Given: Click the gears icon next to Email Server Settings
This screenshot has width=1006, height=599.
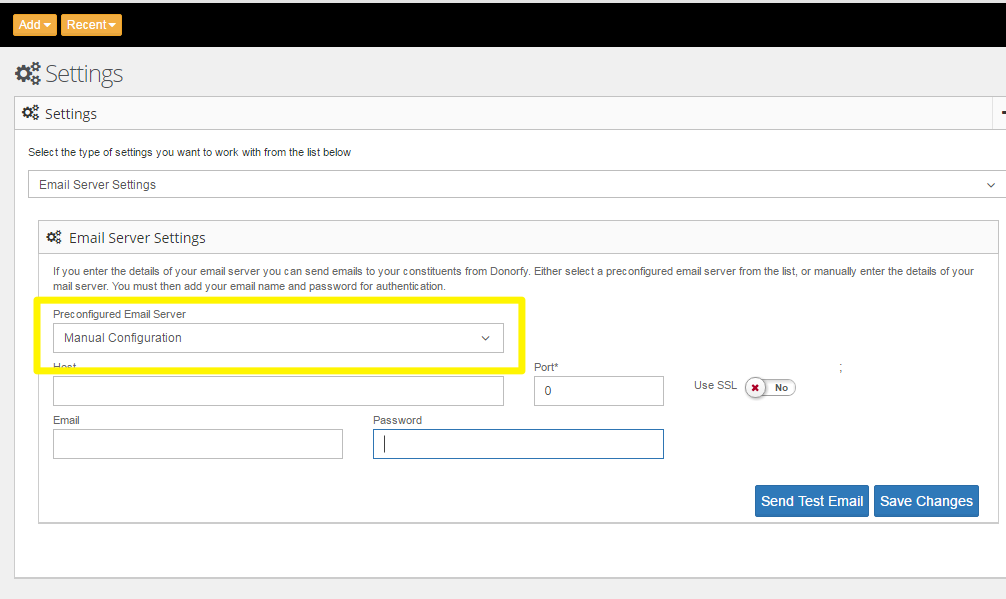Looking at the screenshot, I should (x=54, y=238).
